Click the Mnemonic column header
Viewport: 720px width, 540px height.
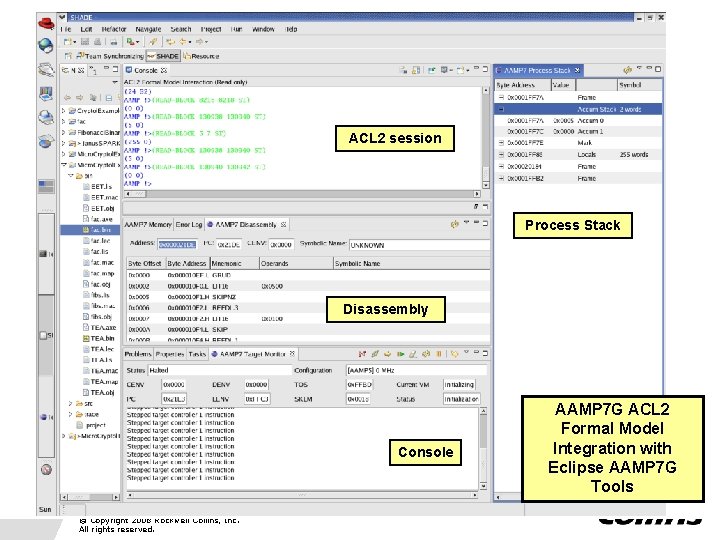(x=235, y=264)
